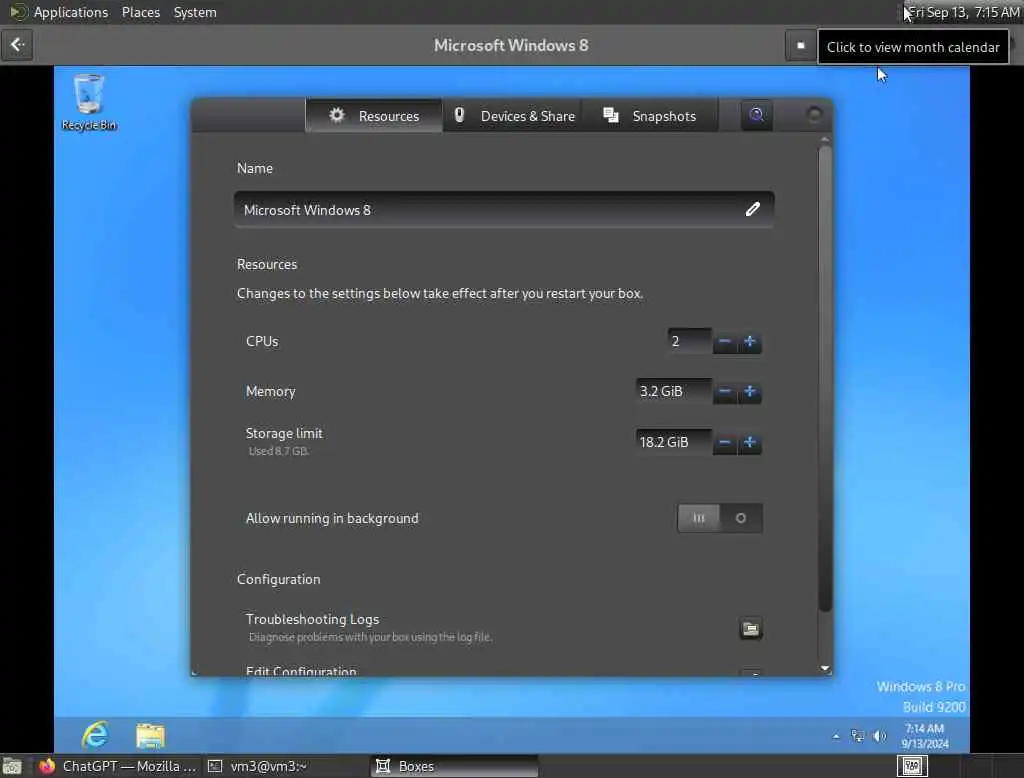This screenshot has height=778, width=1024.
Task: Click the scrollbar down arrow at the panel's lower right
Action: [x=825, y=668]
